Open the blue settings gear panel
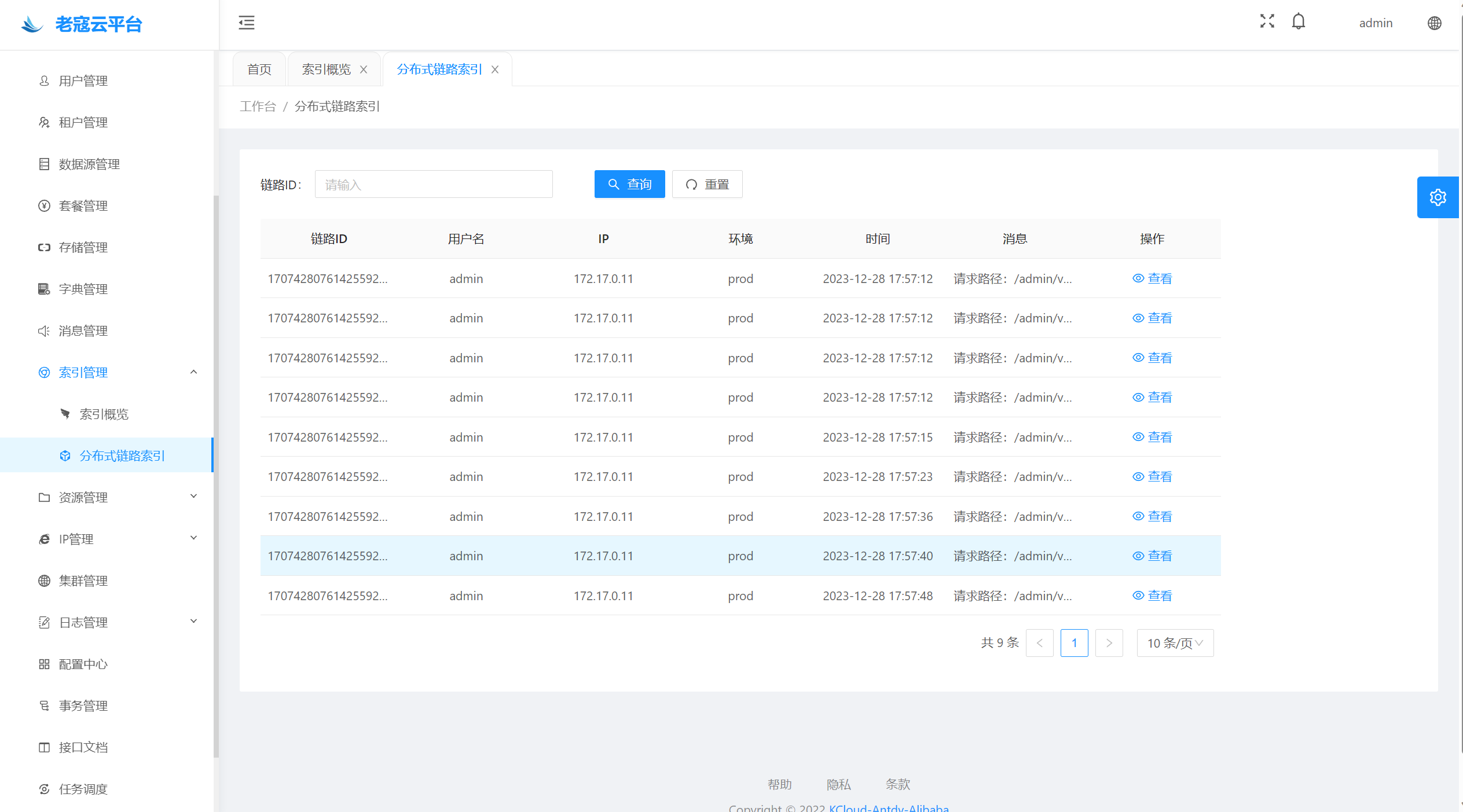 click(1438, 197)
